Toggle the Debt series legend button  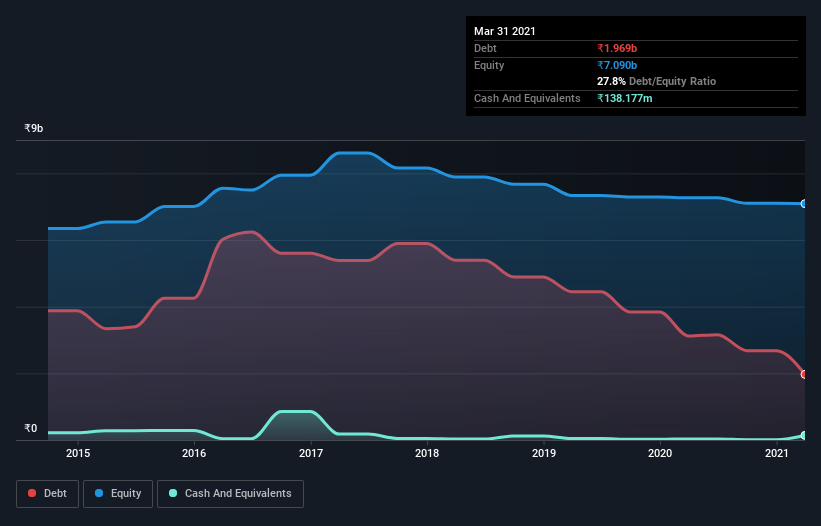[48, 494]
